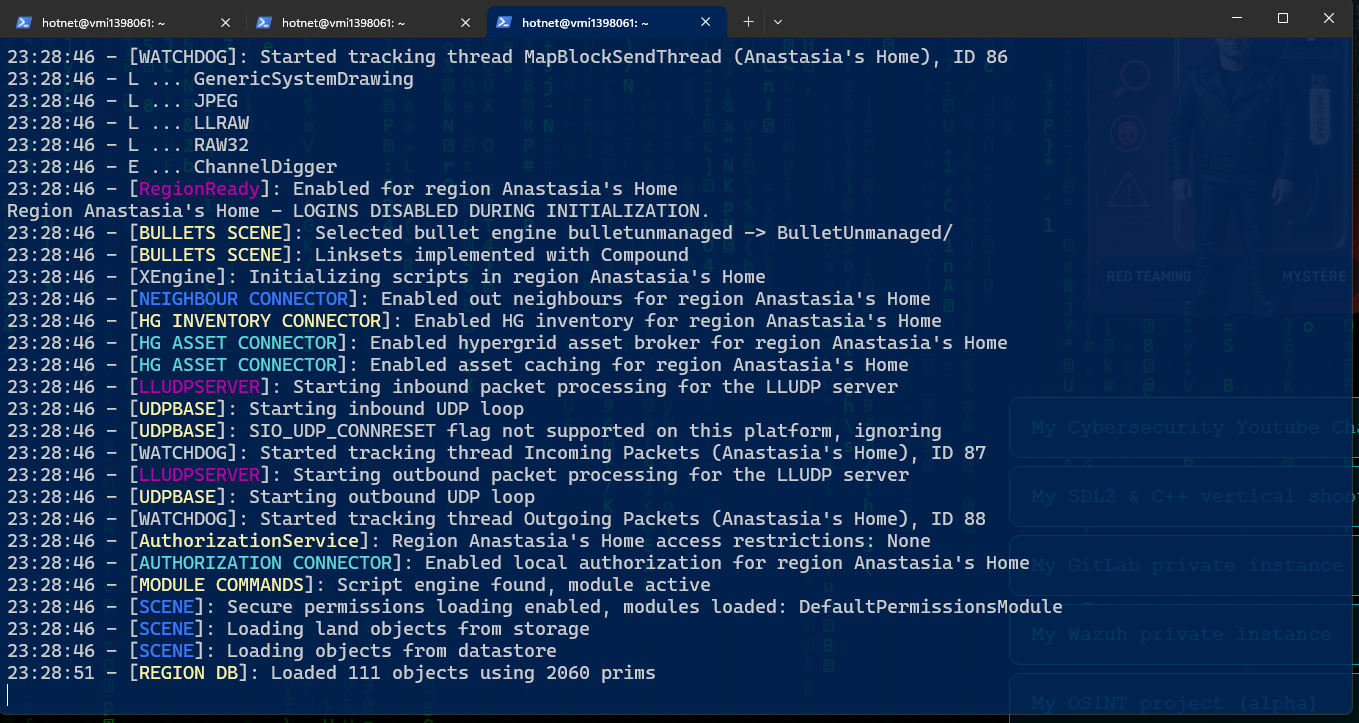Open My OSINT project (alpha) link
The image size is (1359, 723).
1184,702
